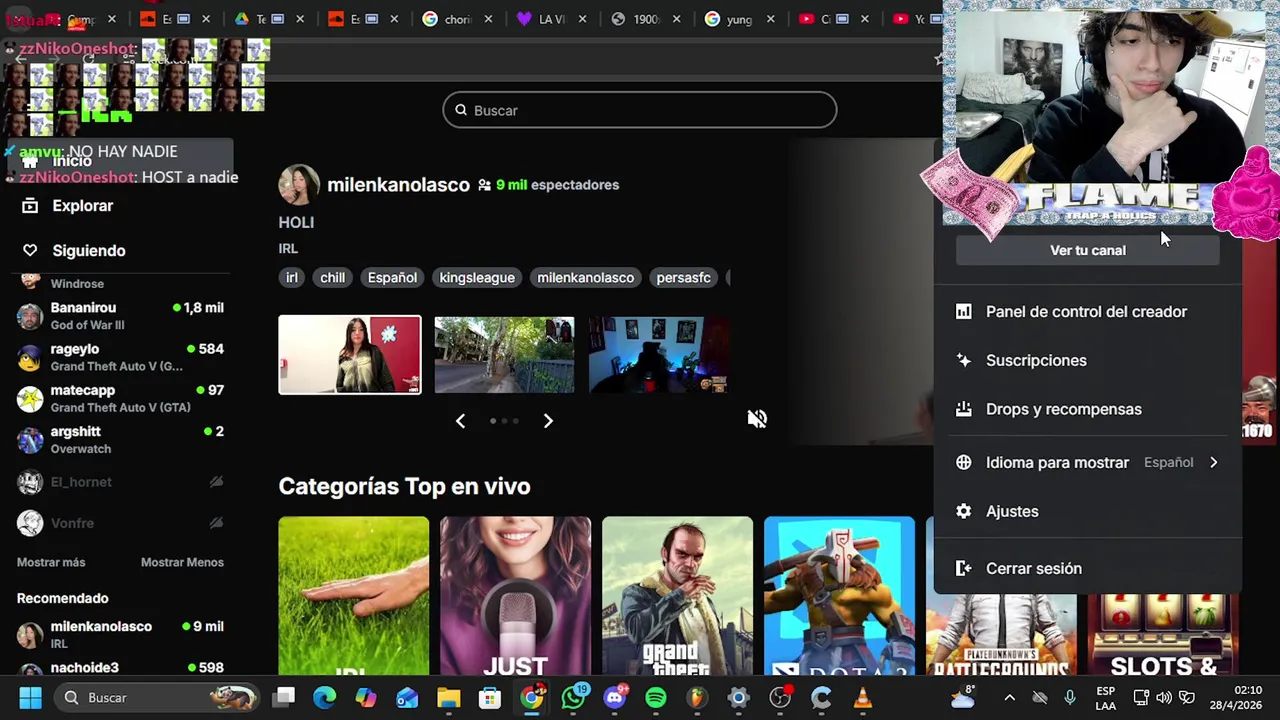Select the kingsleague tag
The image size is (1280, 720).
click(x=477, y=278)
